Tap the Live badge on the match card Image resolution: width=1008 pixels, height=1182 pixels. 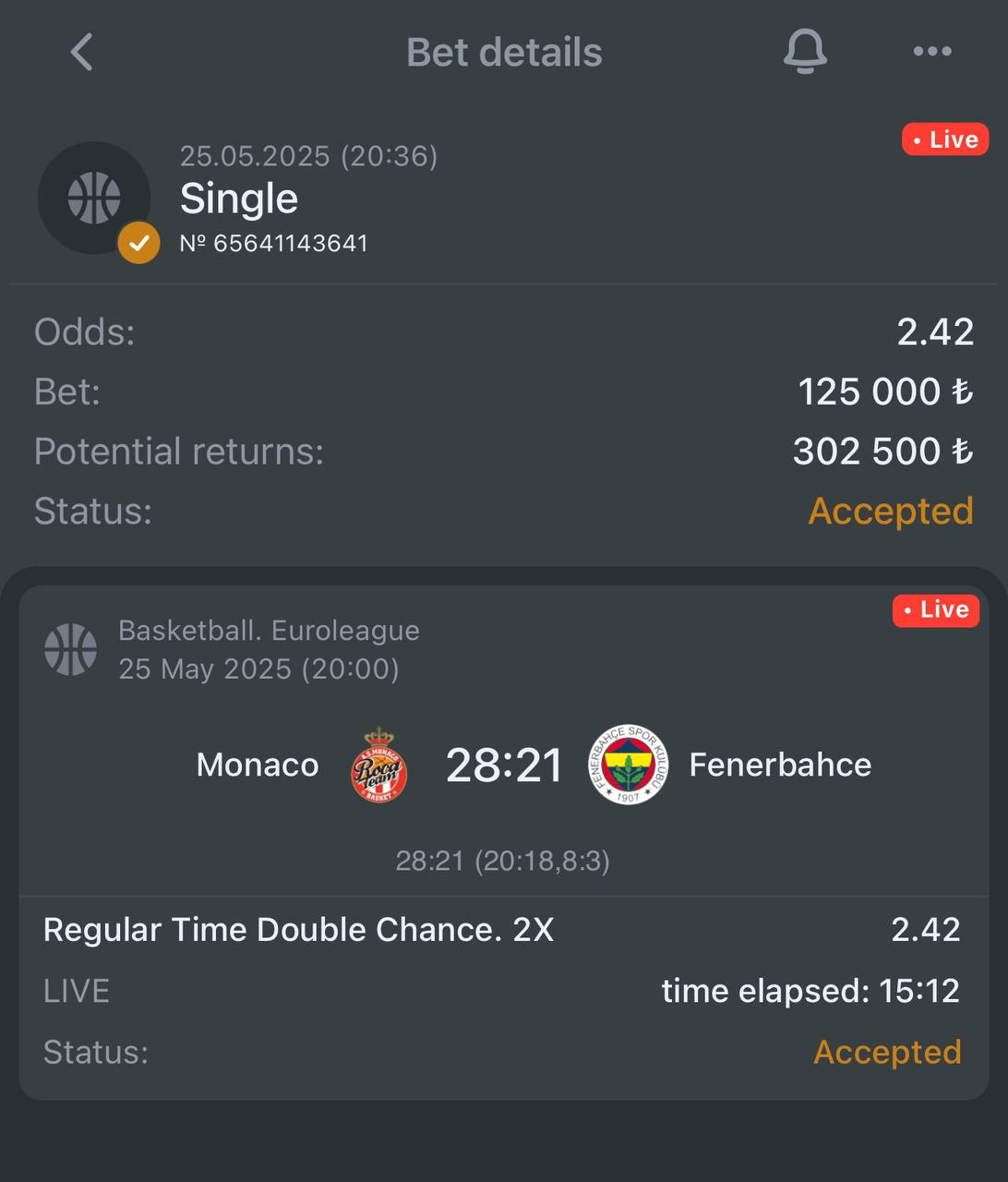(x=936, y=609)
